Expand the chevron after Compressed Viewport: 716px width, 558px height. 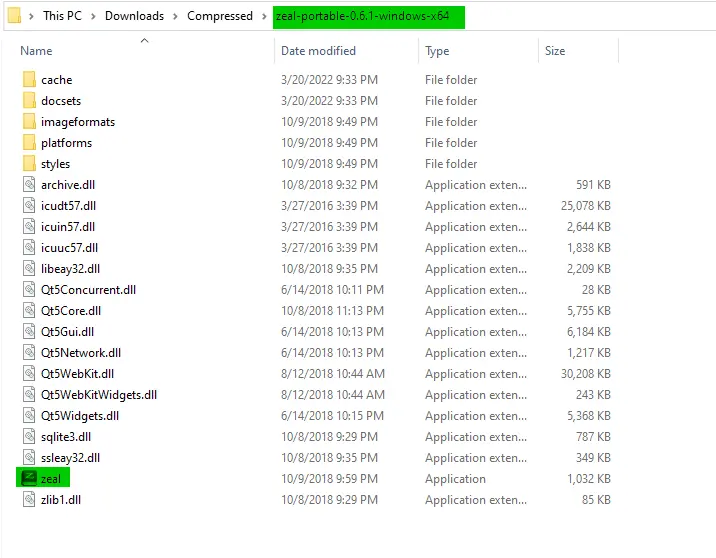[x=264, y=16]
